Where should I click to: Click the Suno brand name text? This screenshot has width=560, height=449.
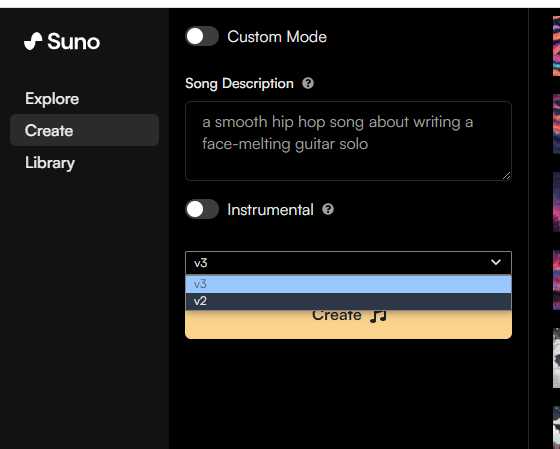pyautogui.click(x=74, y=41)
